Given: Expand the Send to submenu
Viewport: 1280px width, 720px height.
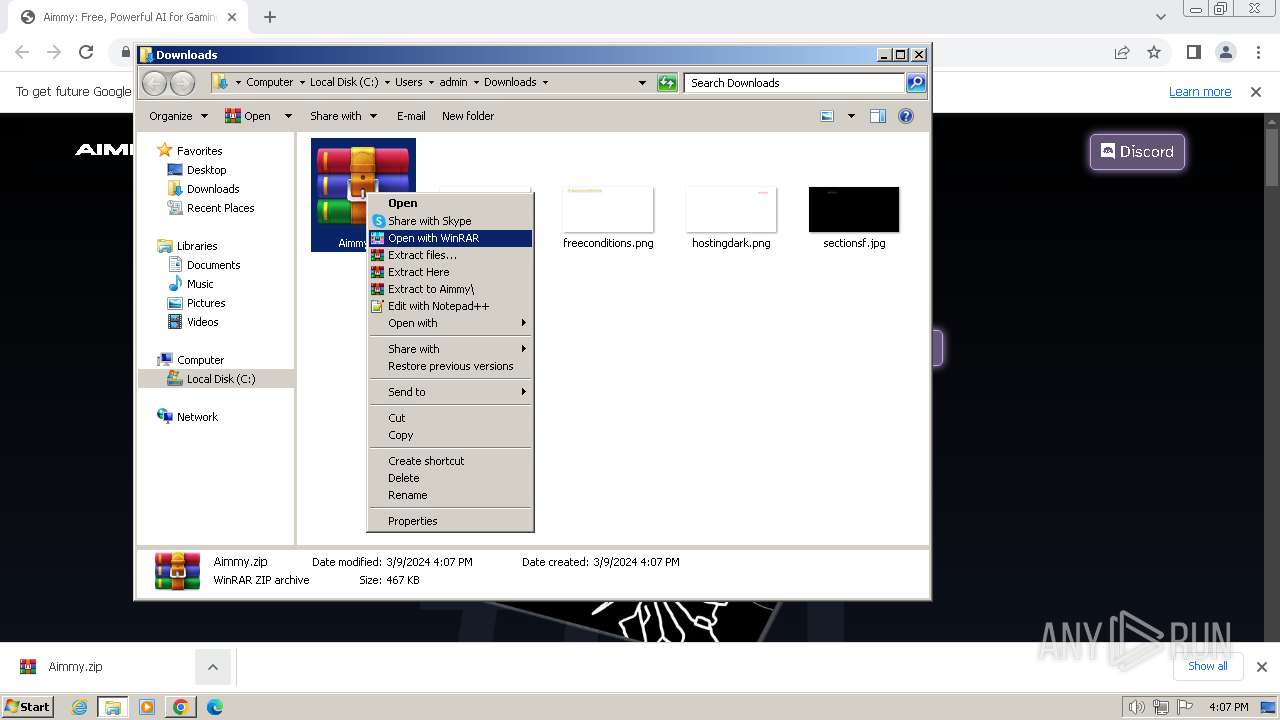Looking at the screenshot, I should (x=450, y=392).
